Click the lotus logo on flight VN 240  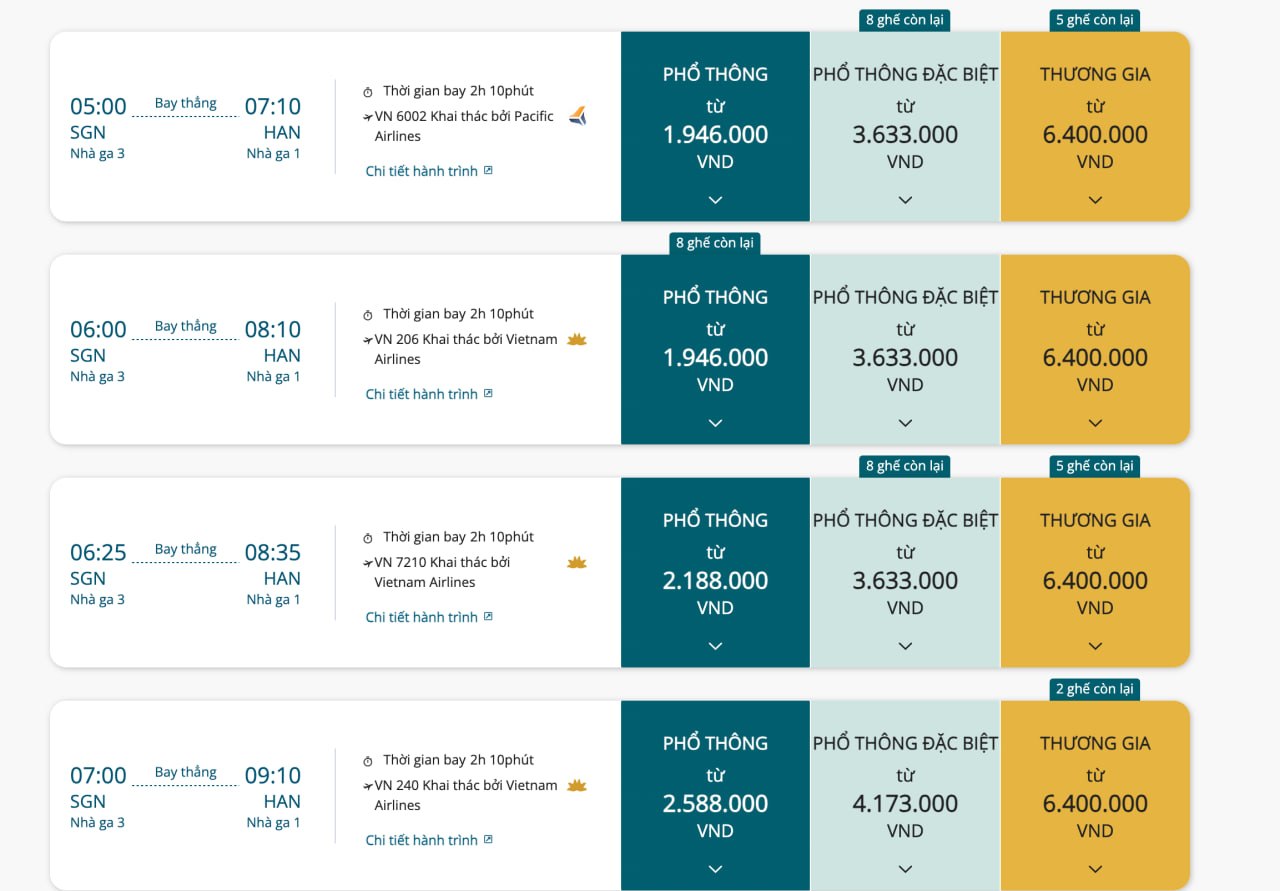576,785
